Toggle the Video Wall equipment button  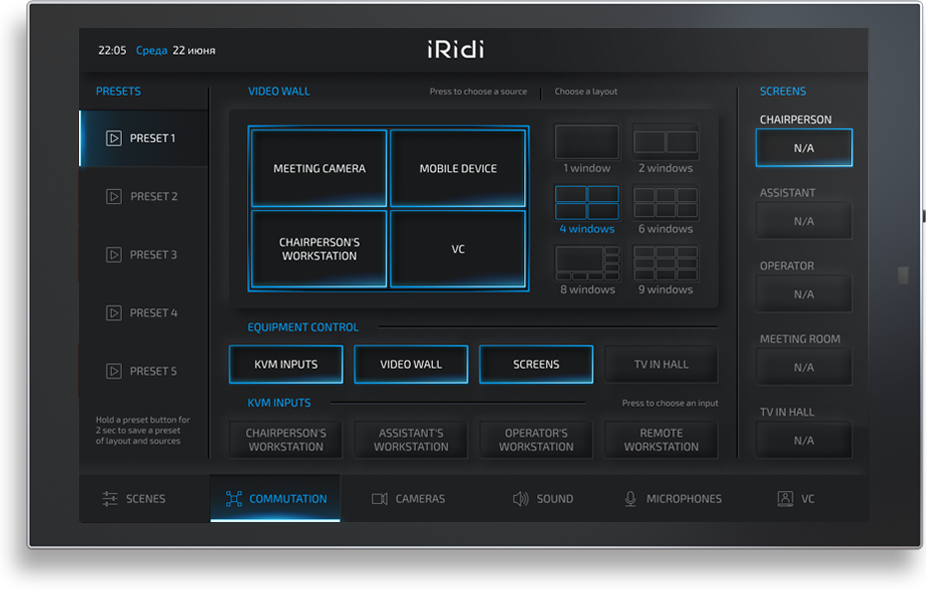click(411, 365)
